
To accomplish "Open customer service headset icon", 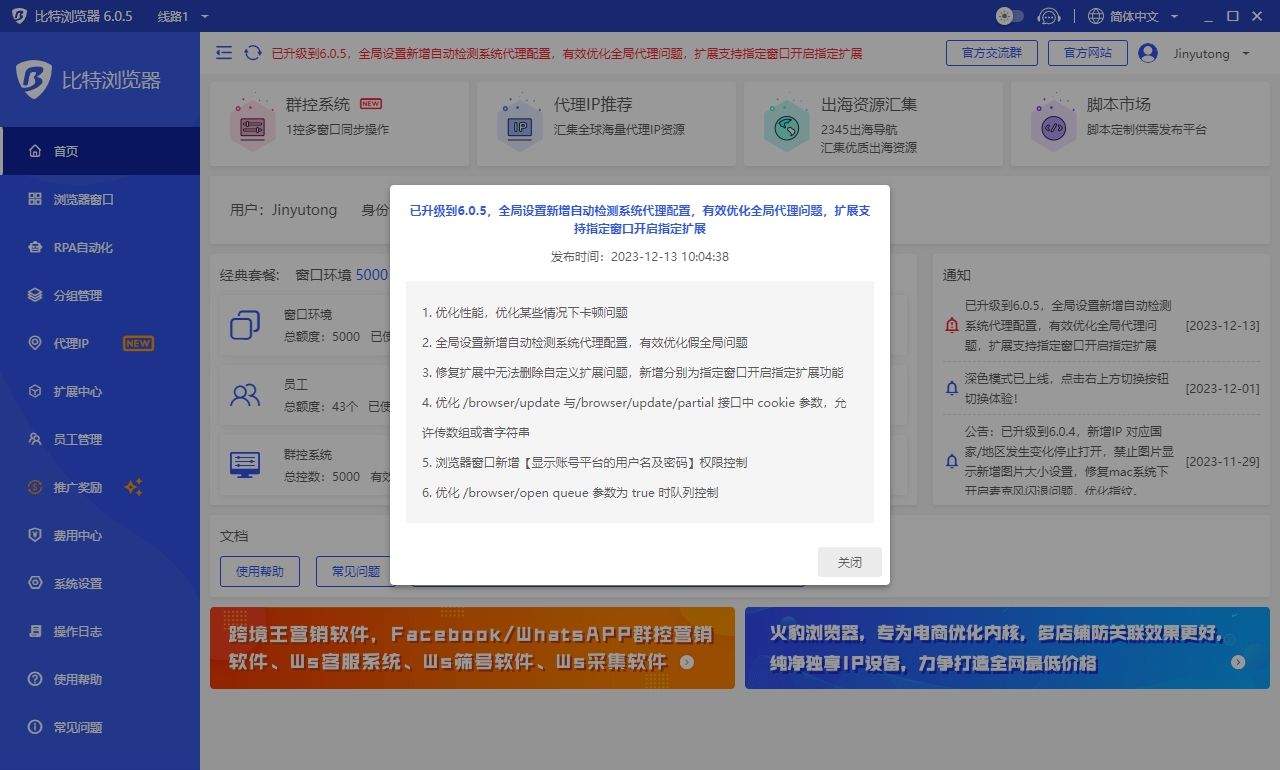I will point(1048,16).
